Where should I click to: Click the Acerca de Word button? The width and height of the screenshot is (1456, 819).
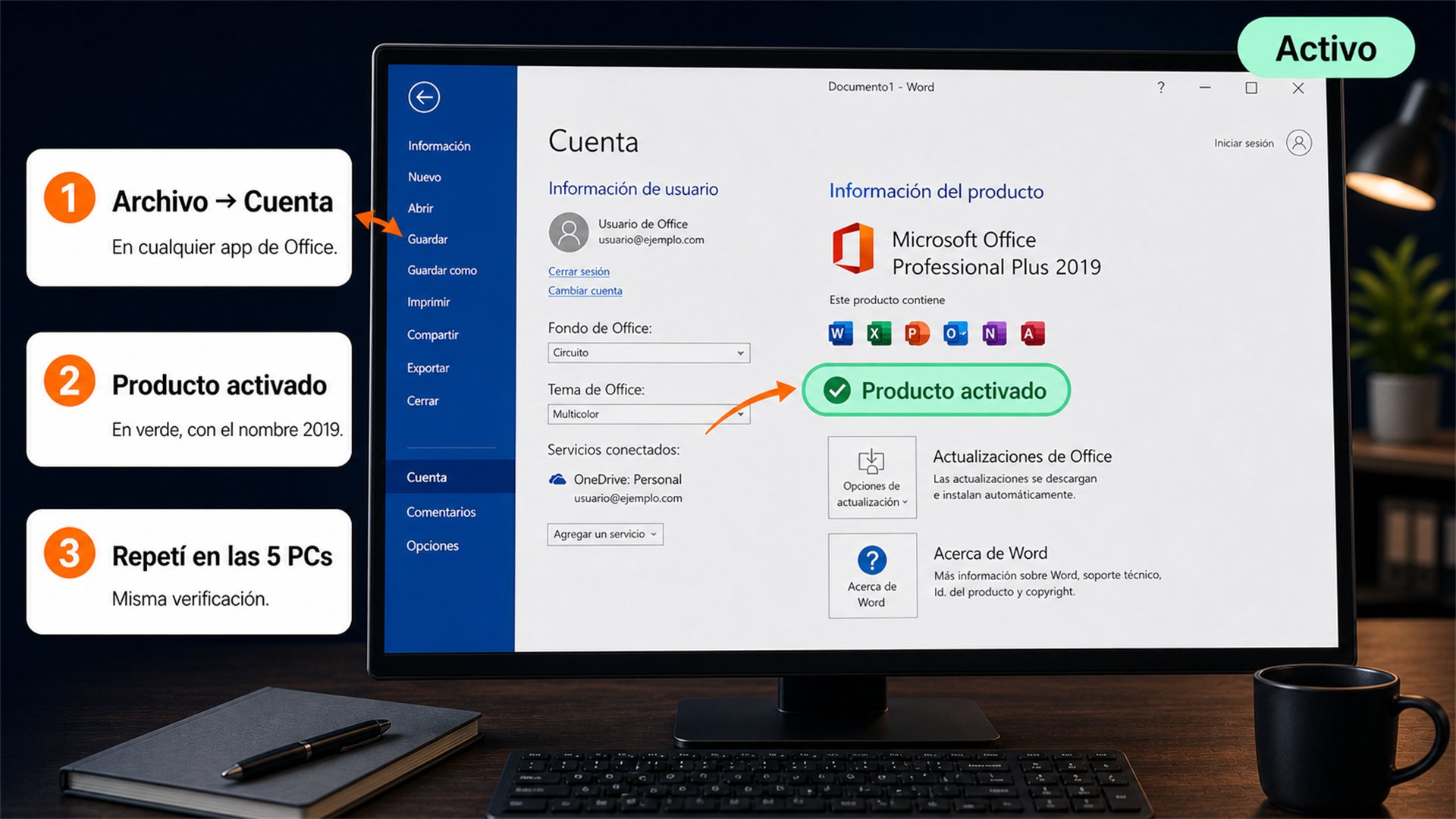coord(872,576)
